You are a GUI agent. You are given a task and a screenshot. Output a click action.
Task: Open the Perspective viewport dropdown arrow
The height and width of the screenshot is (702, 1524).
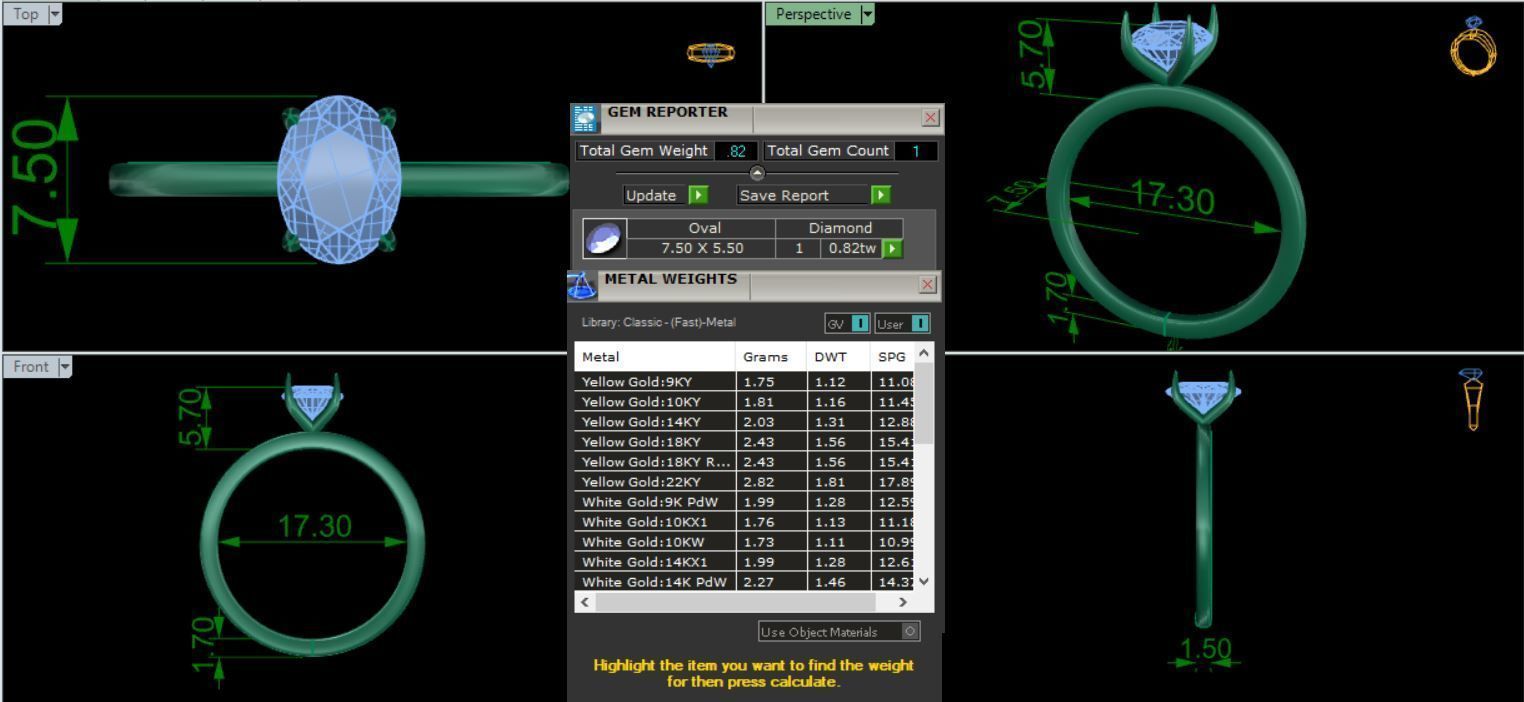click(867, 14)
